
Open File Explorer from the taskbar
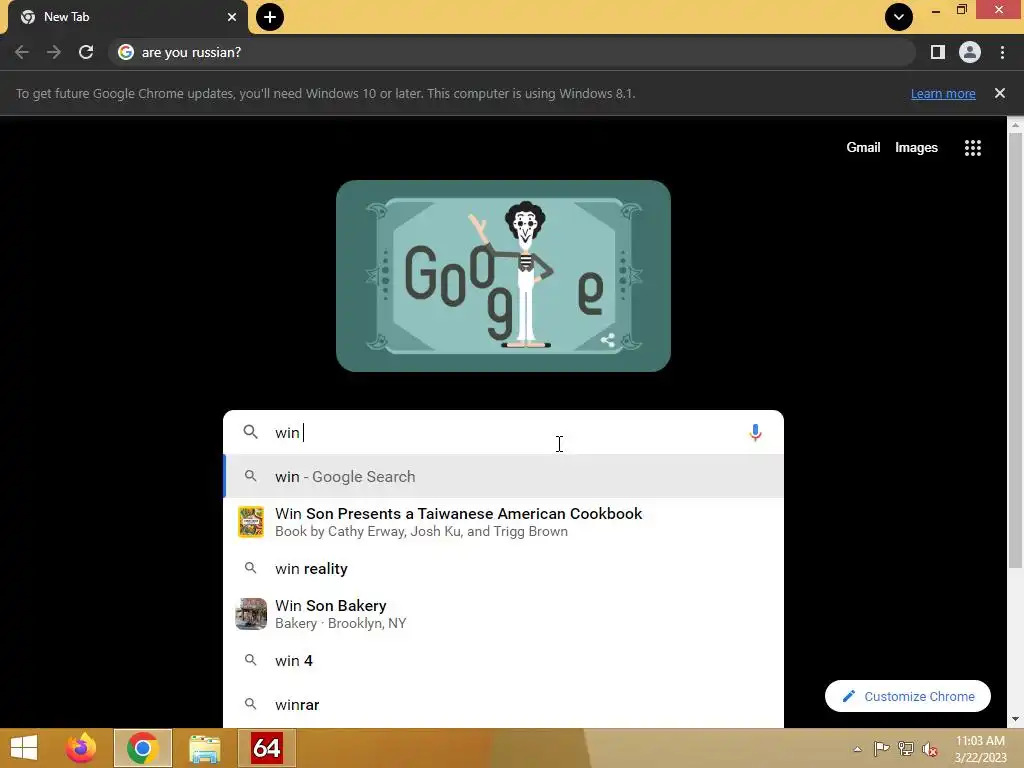[x=204, y=748]
